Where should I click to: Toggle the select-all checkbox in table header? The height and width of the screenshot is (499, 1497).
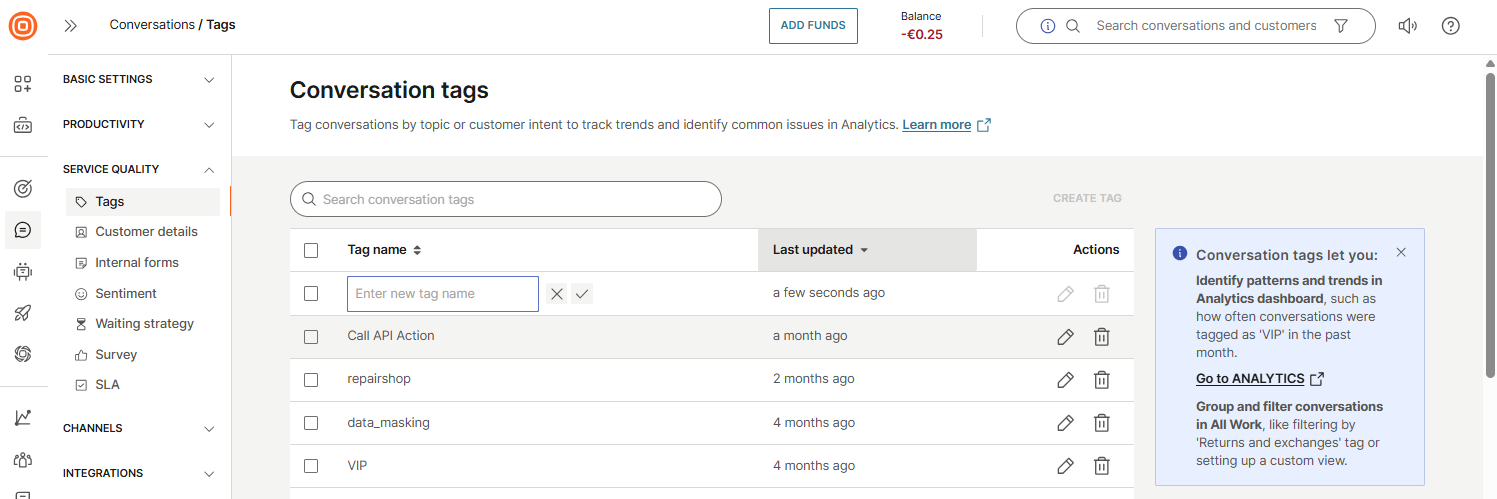pyautogui.click(x=311, y=250)
